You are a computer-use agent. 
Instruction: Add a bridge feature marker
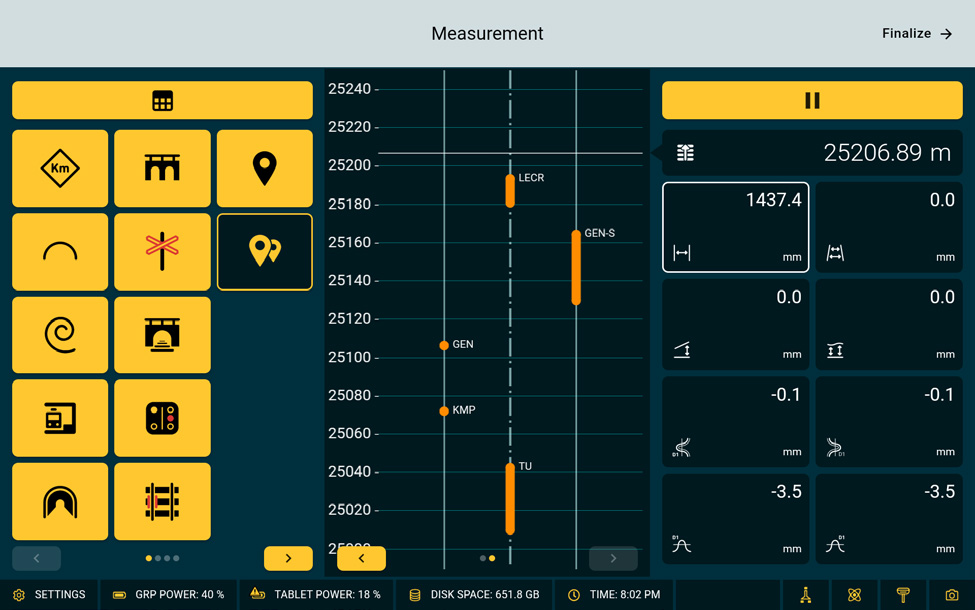[162, 168]
